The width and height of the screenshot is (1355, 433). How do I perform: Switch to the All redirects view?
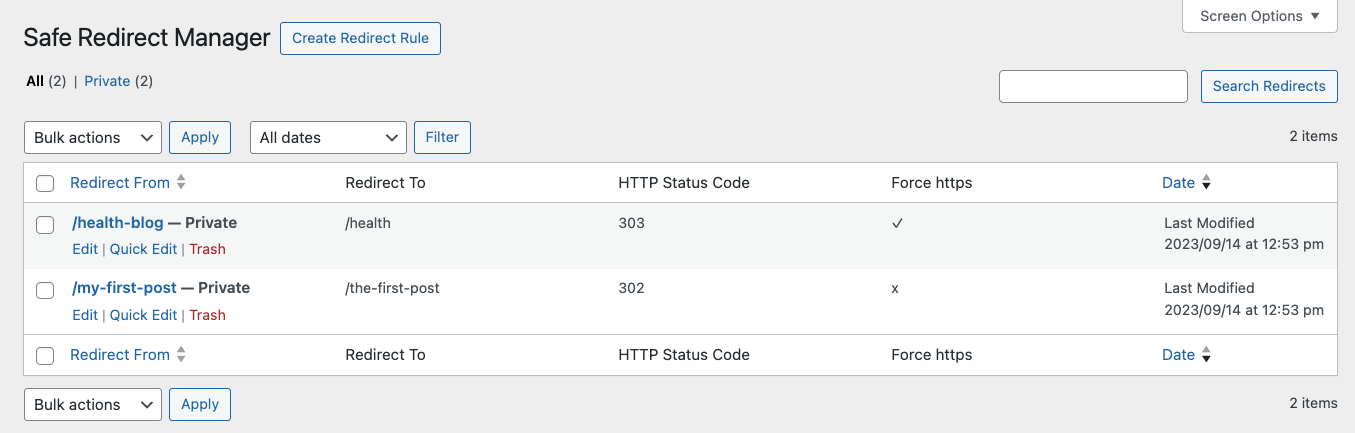click(35, 81)
